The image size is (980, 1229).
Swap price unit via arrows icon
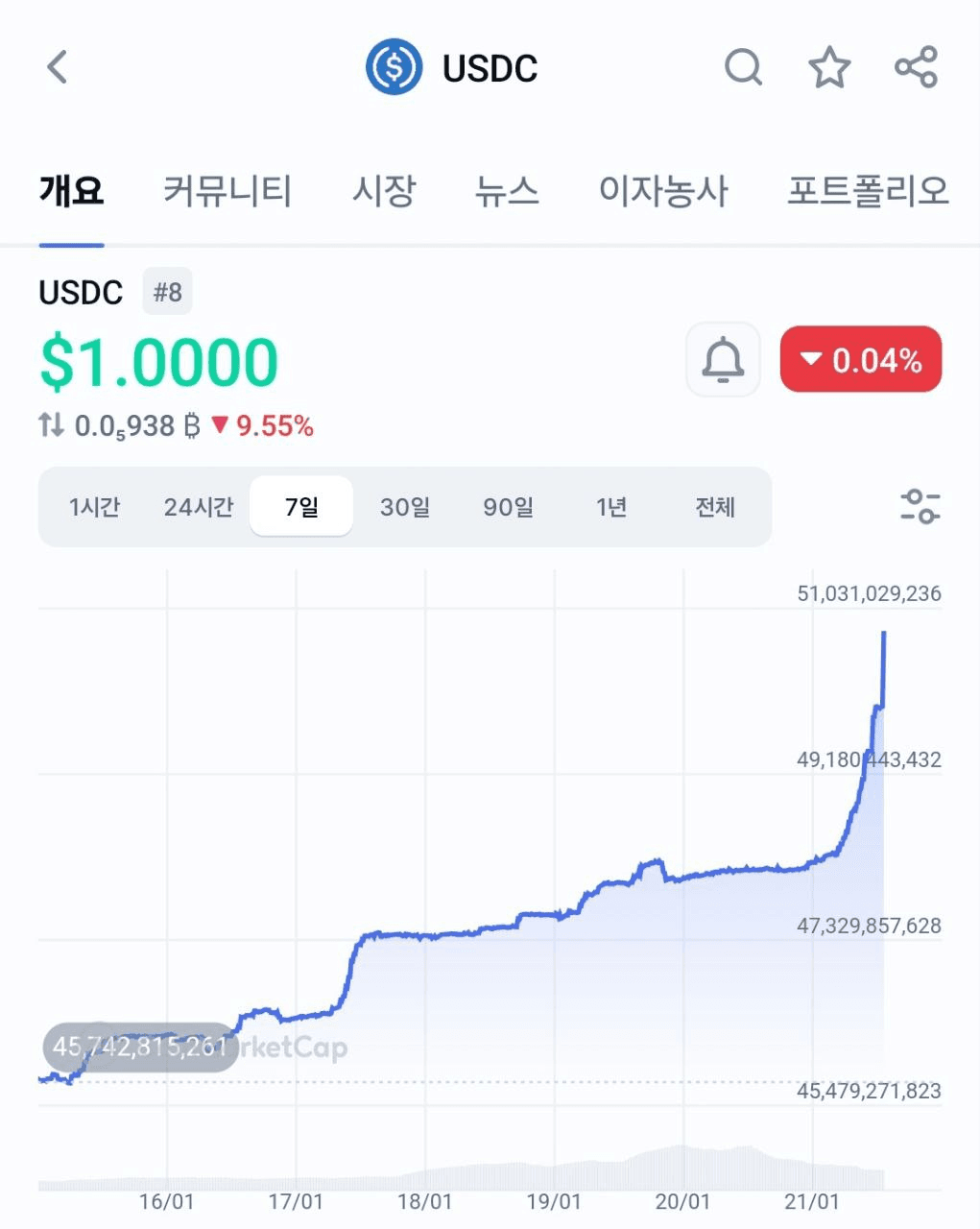point(51,424)
